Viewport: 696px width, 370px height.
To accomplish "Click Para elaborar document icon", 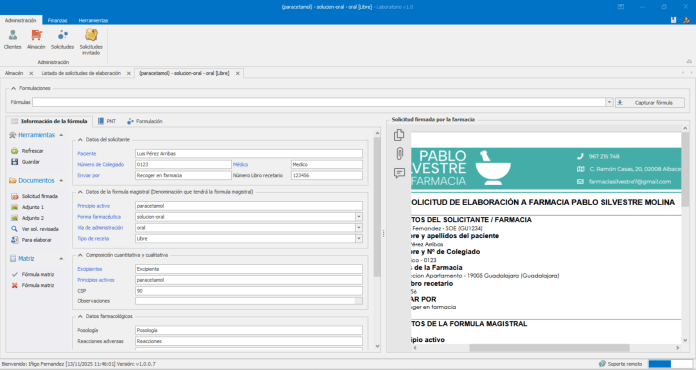I will (x=15, y=240).
